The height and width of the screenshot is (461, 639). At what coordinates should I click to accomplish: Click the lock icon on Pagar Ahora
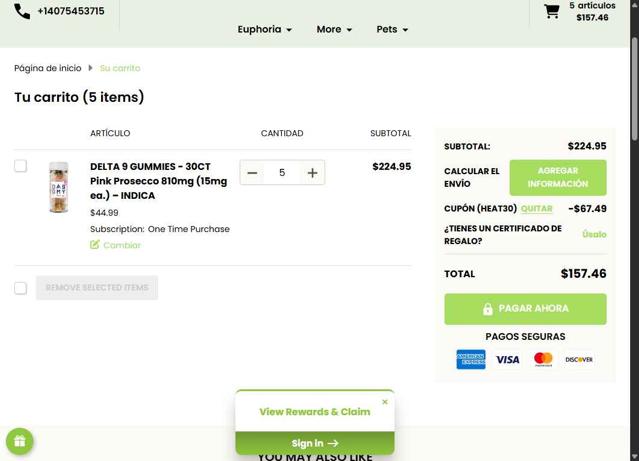[488, 309]
